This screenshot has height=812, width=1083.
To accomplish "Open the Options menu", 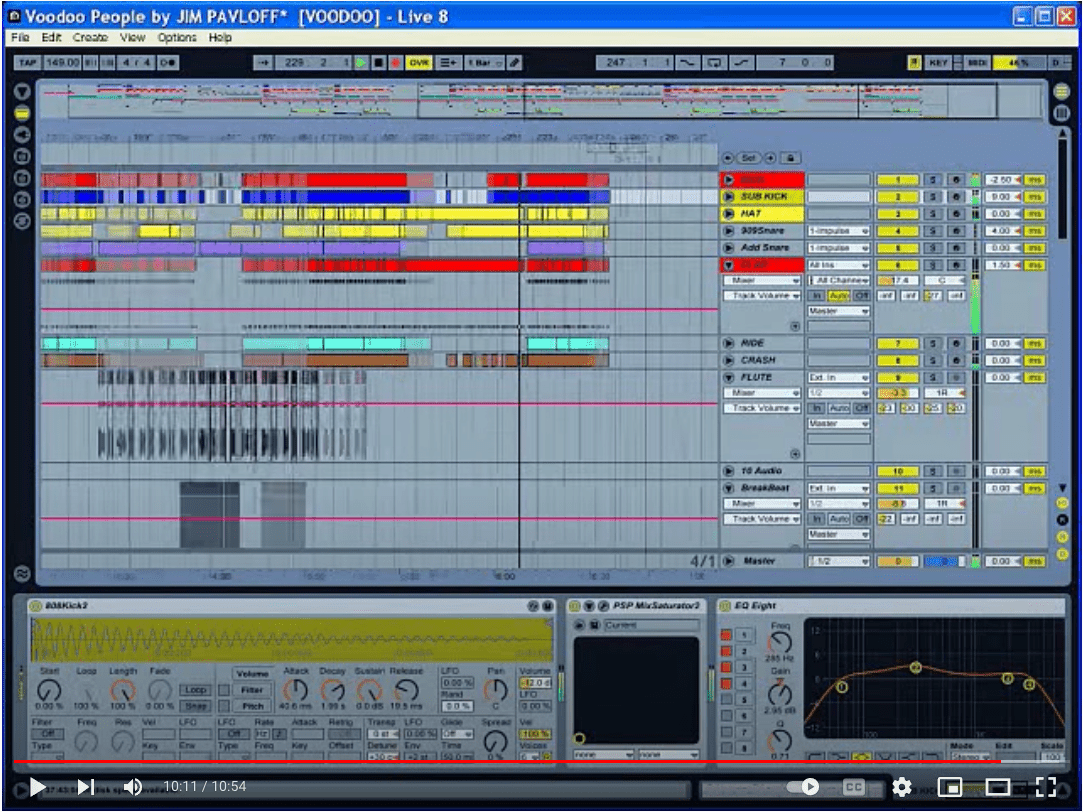I will coord(176,37).
